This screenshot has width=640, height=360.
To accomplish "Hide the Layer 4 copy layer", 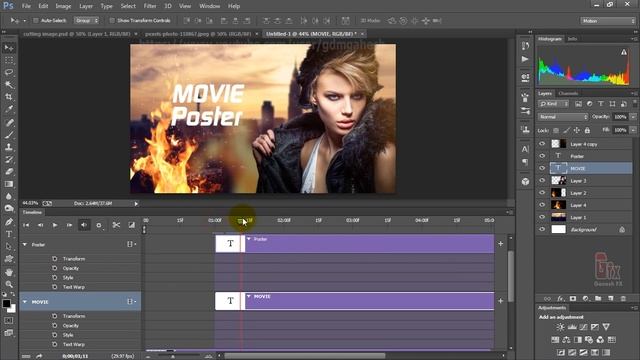I will [542, 144].
